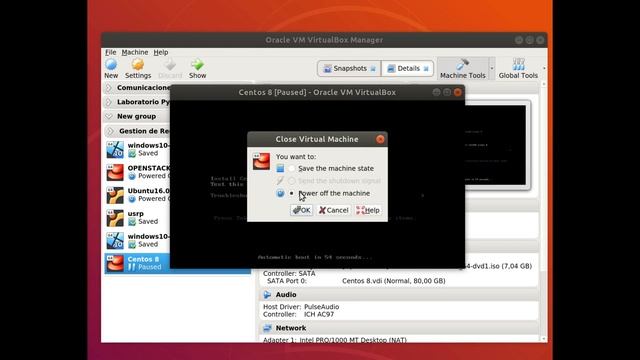This screenshot has width=640, height=360.
Task: Click the Centos 8 Paused state icon
Action: tap(132, 267)
